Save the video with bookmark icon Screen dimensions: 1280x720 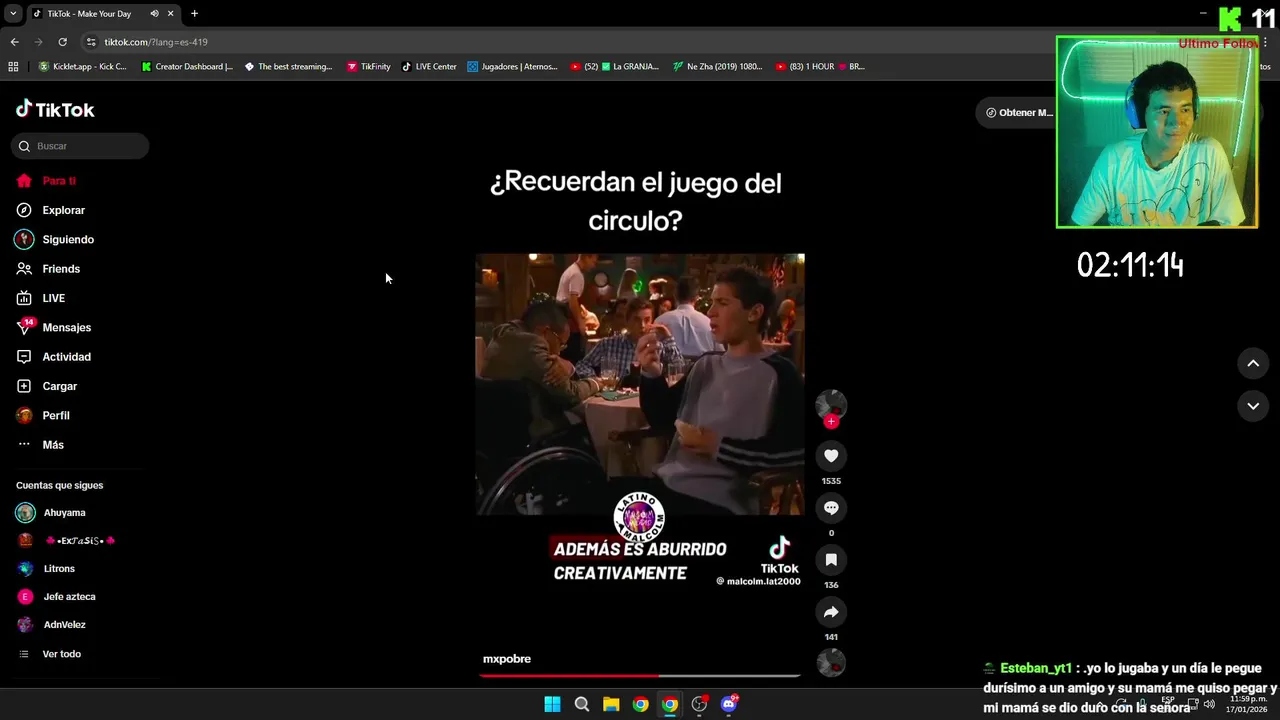(x=831, y=560)
